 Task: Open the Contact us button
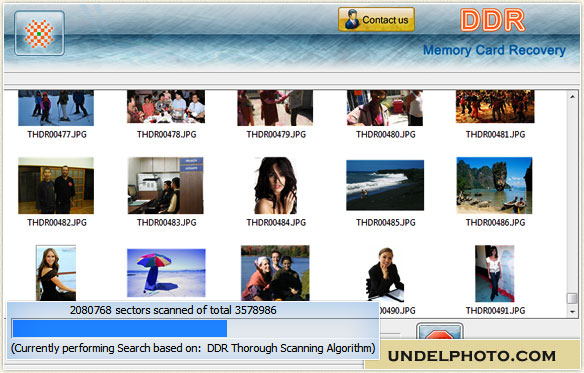(376, 19)
